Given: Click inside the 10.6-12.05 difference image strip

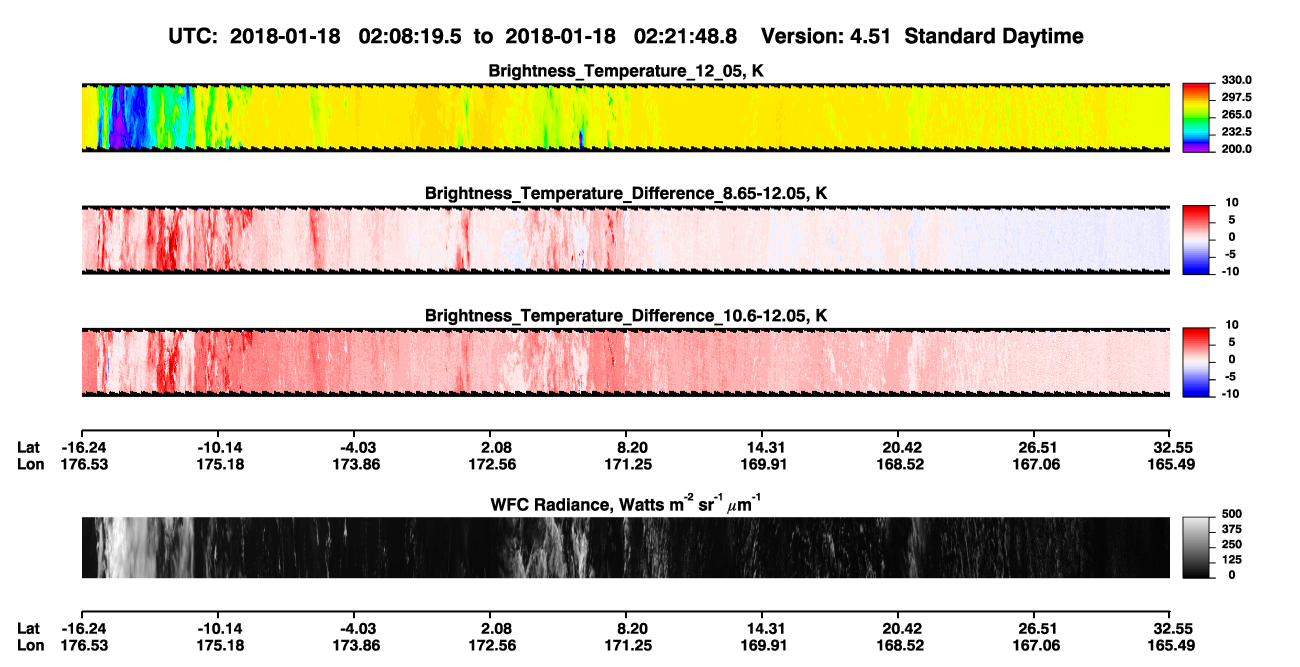Looking at the screenshot, I should click(626, 362).
